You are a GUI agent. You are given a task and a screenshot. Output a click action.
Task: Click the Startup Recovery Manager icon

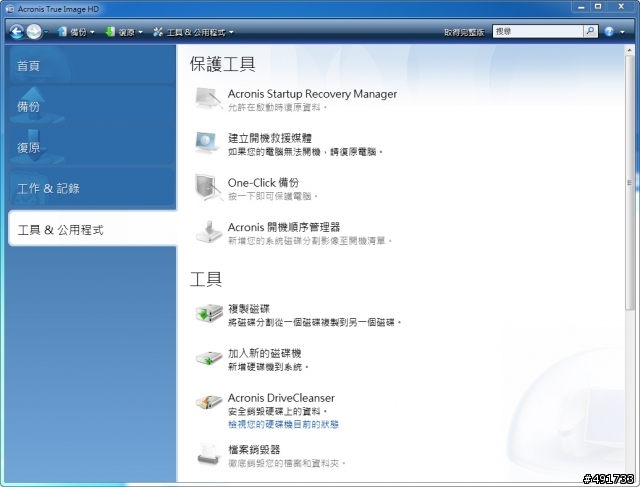209,98
